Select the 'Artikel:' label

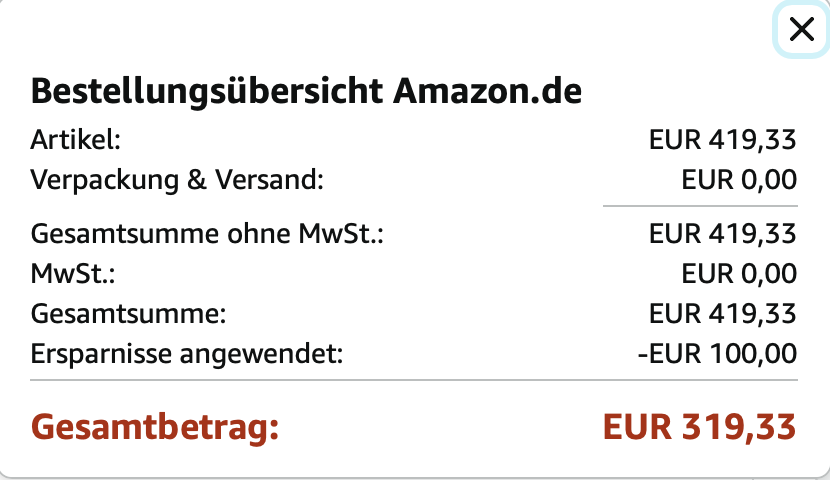pos(76,140)
